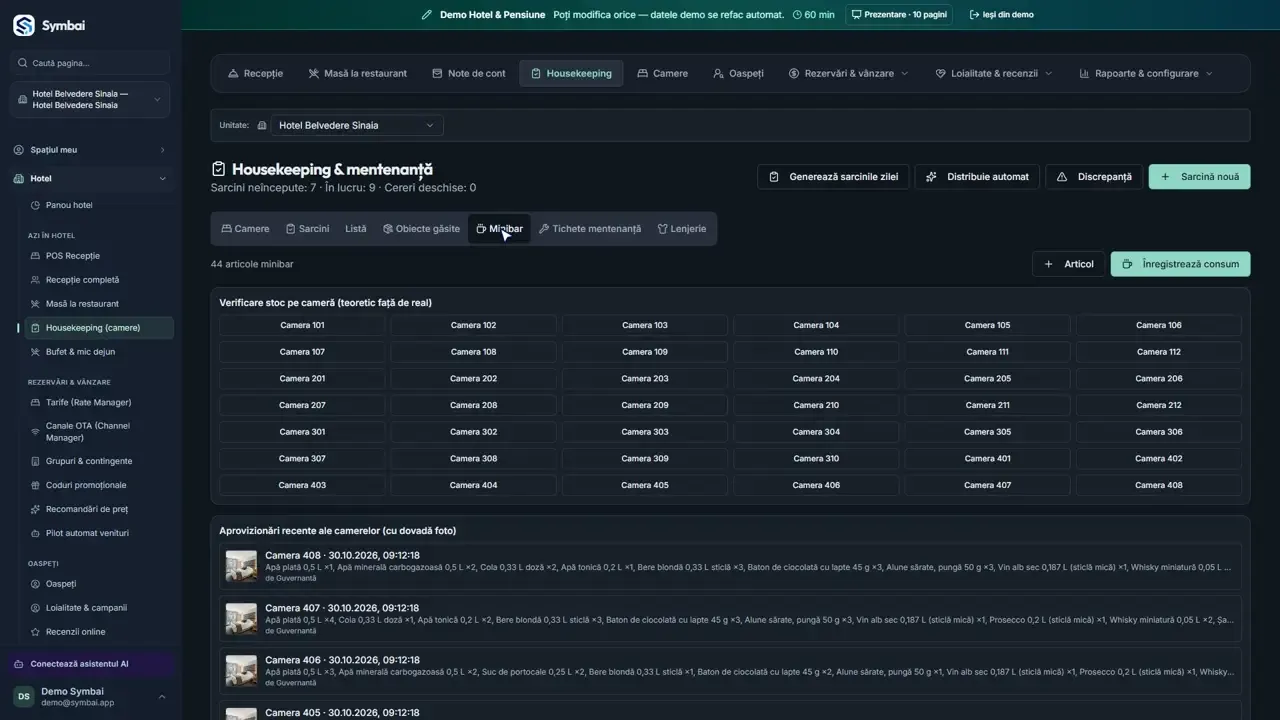1280x720 pixels.
Task: Click the clock icon next to 60 min
Action: [x=797, y=15]
